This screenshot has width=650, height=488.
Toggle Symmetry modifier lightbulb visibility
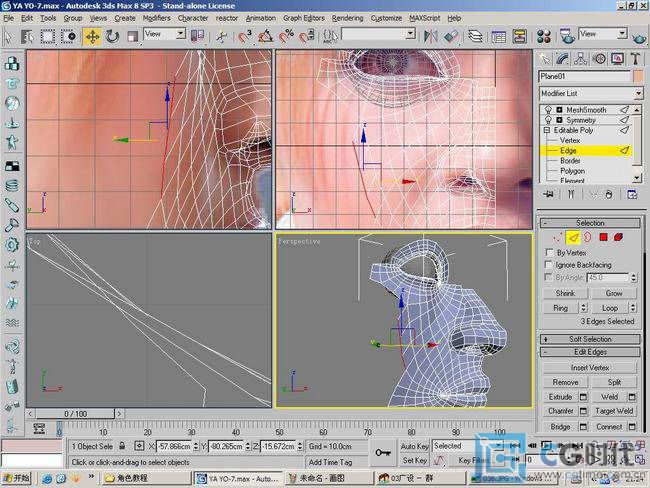(548, 120)
